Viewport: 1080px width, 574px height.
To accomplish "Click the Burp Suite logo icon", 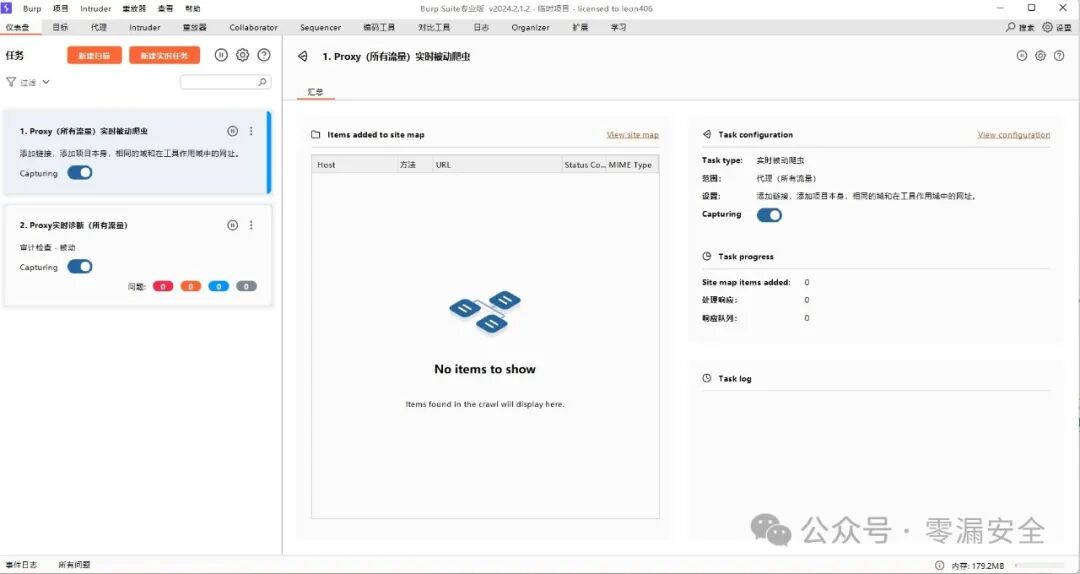I will pyautogui.click(x=7, y=8).
